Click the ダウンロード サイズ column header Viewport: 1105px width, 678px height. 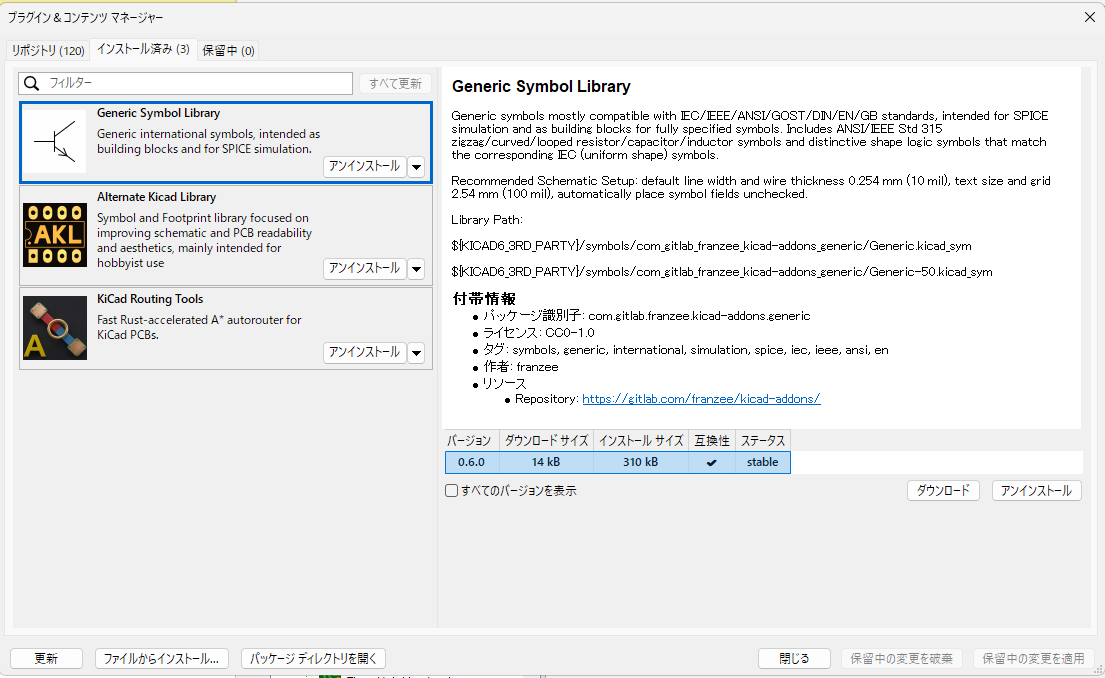tap(546, 440)
